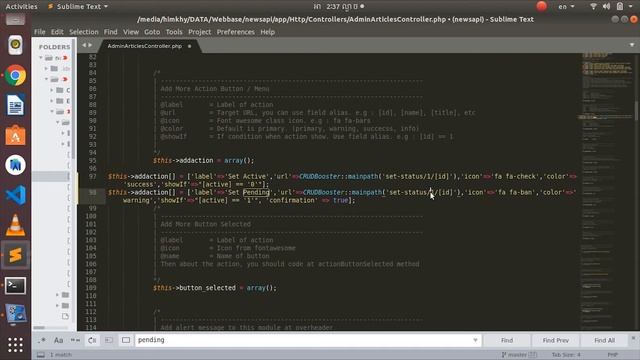Open the Preferences menu

236,32
